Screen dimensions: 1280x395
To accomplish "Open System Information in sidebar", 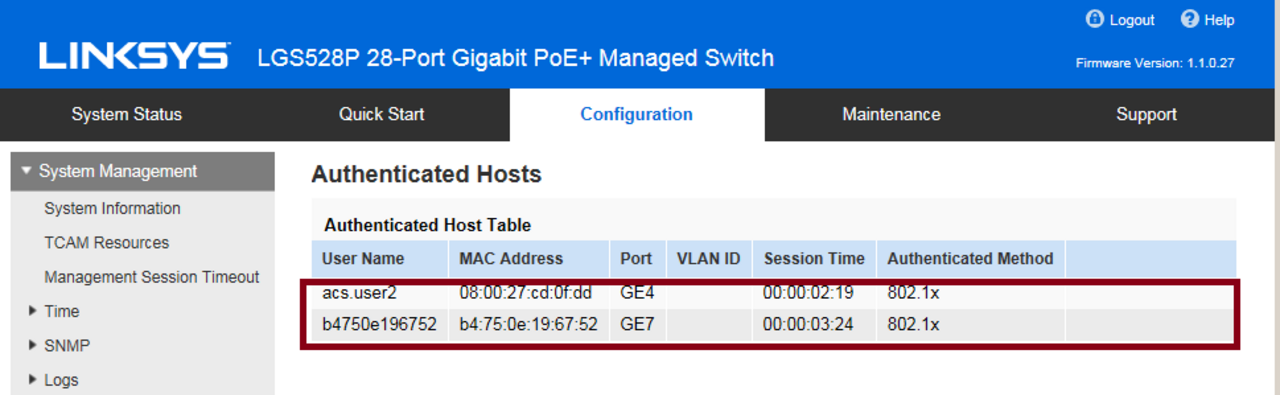I will click(112, 208).
